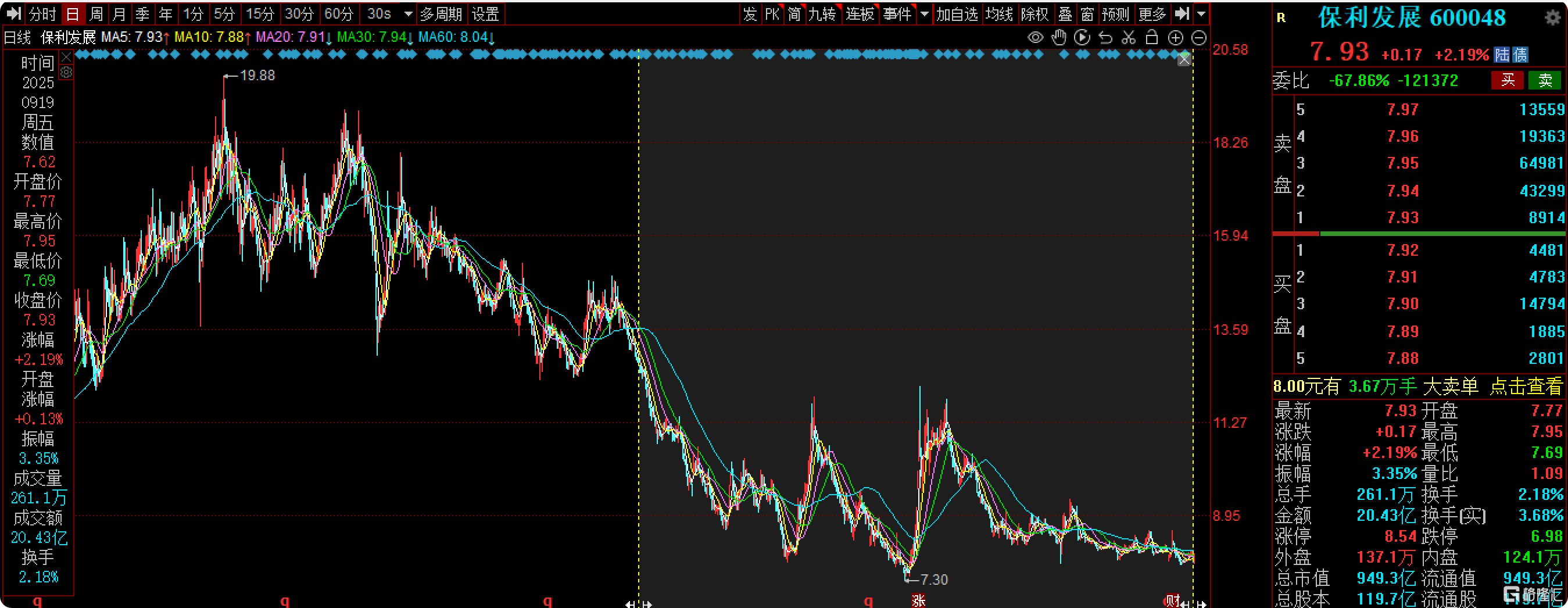
Task: Click the 张 marker on the chart's time axis
Action: pyautogui.click(x=918, y=600)
